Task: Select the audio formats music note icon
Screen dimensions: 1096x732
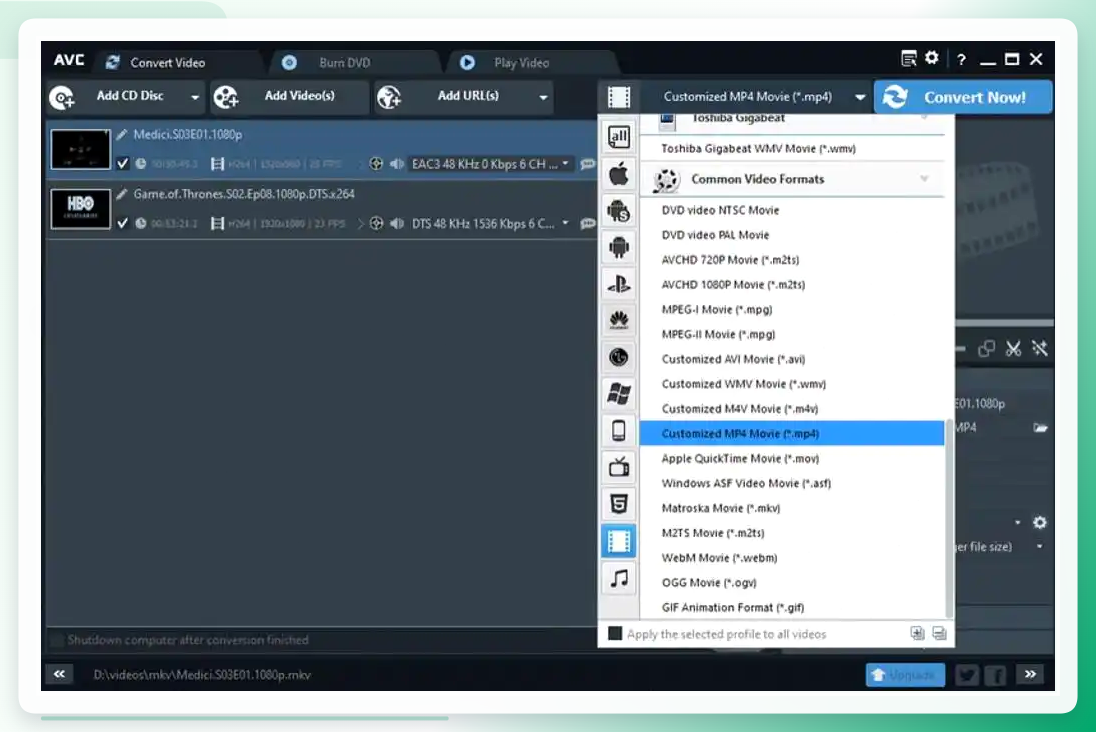Action: [619, 578]
